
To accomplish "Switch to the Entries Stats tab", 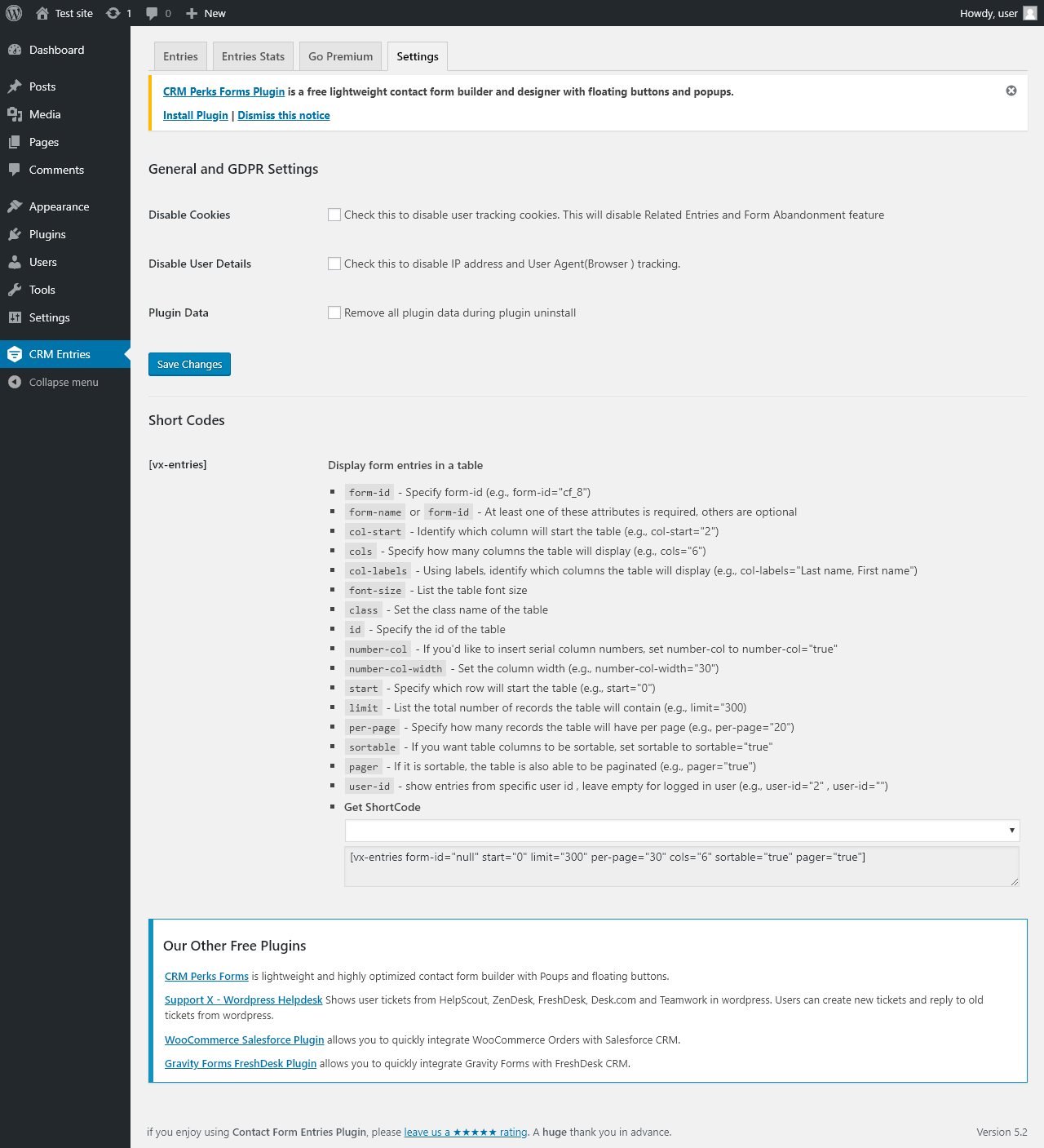I will tap(253, 56).
